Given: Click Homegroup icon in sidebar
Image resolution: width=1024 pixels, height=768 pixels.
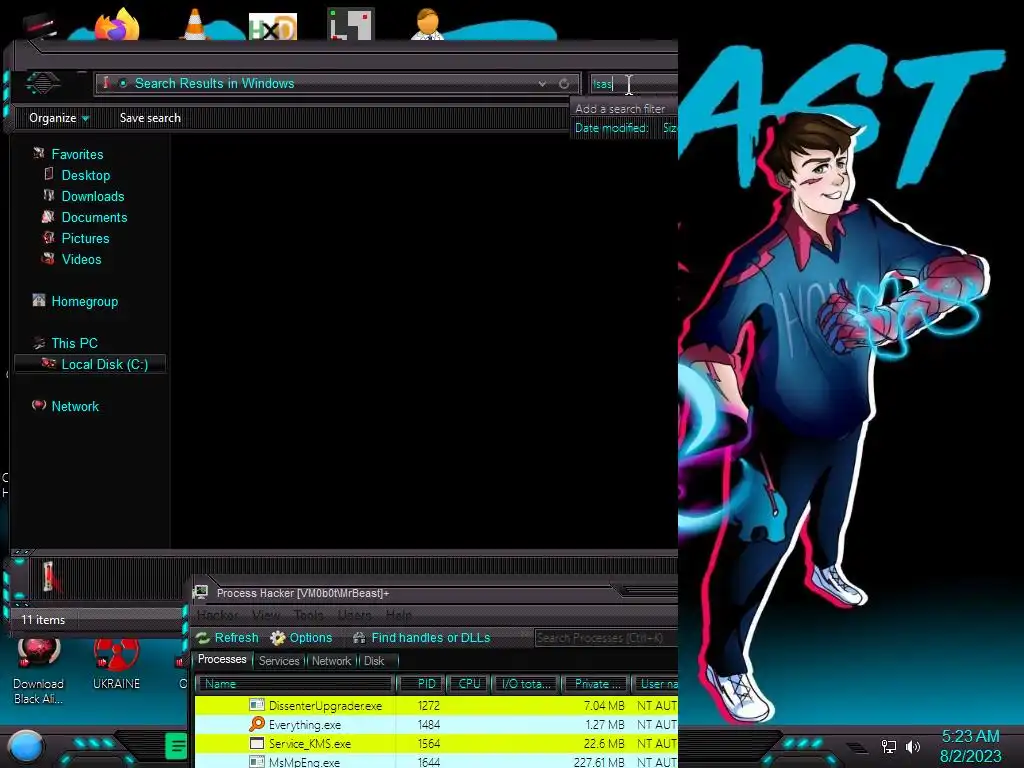Looking at the screenshot, I should tap(39, 300).
